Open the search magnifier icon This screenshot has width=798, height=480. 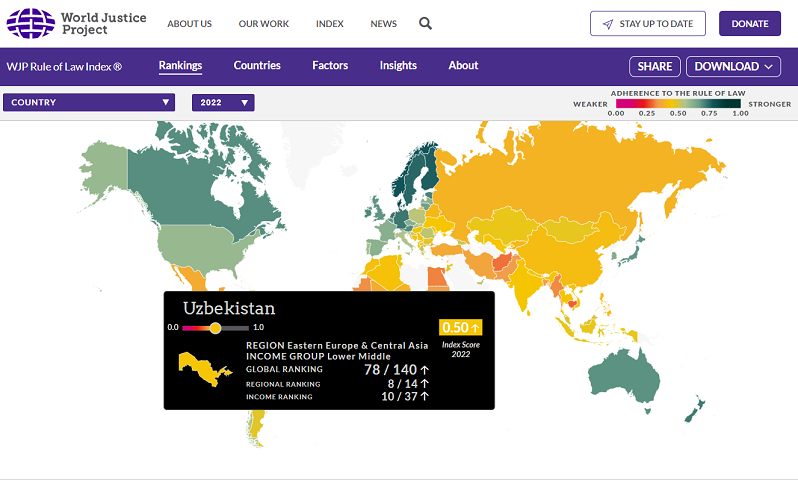point(425,24)
